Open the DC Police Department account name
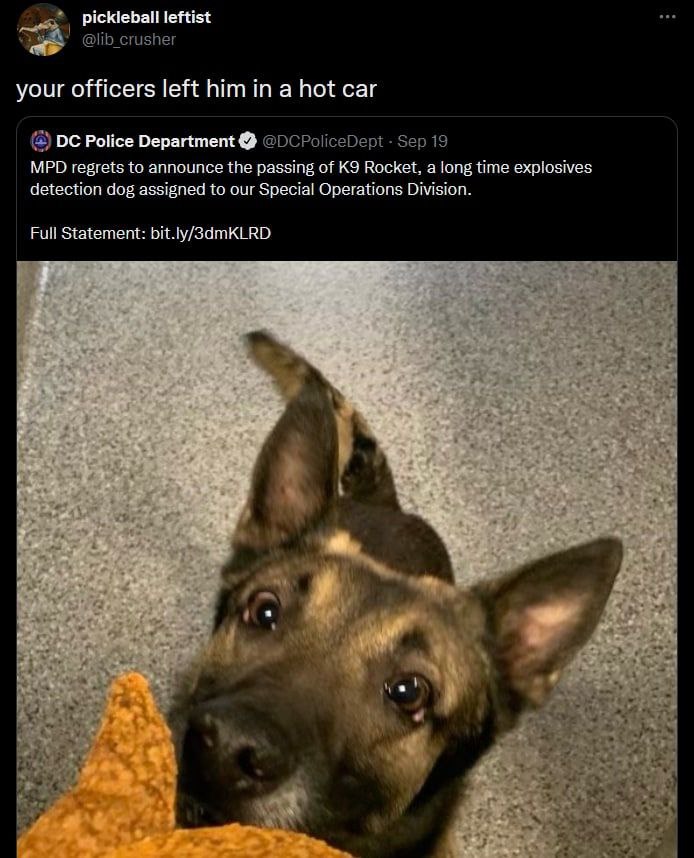This screenshot has height=858, width=694. pyautogui.click(x=145, y=141)
